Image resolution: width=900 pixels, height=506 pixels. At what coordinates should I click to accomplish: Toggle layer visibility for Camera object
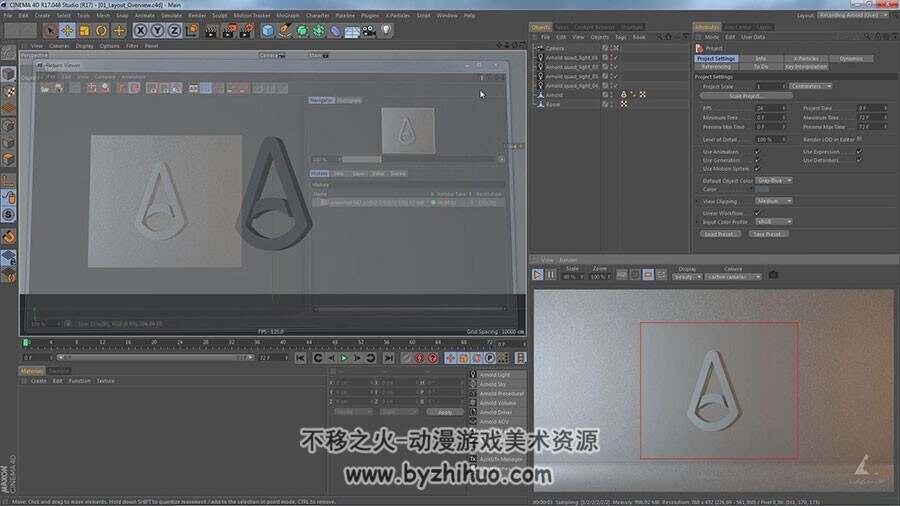point(605,48)
